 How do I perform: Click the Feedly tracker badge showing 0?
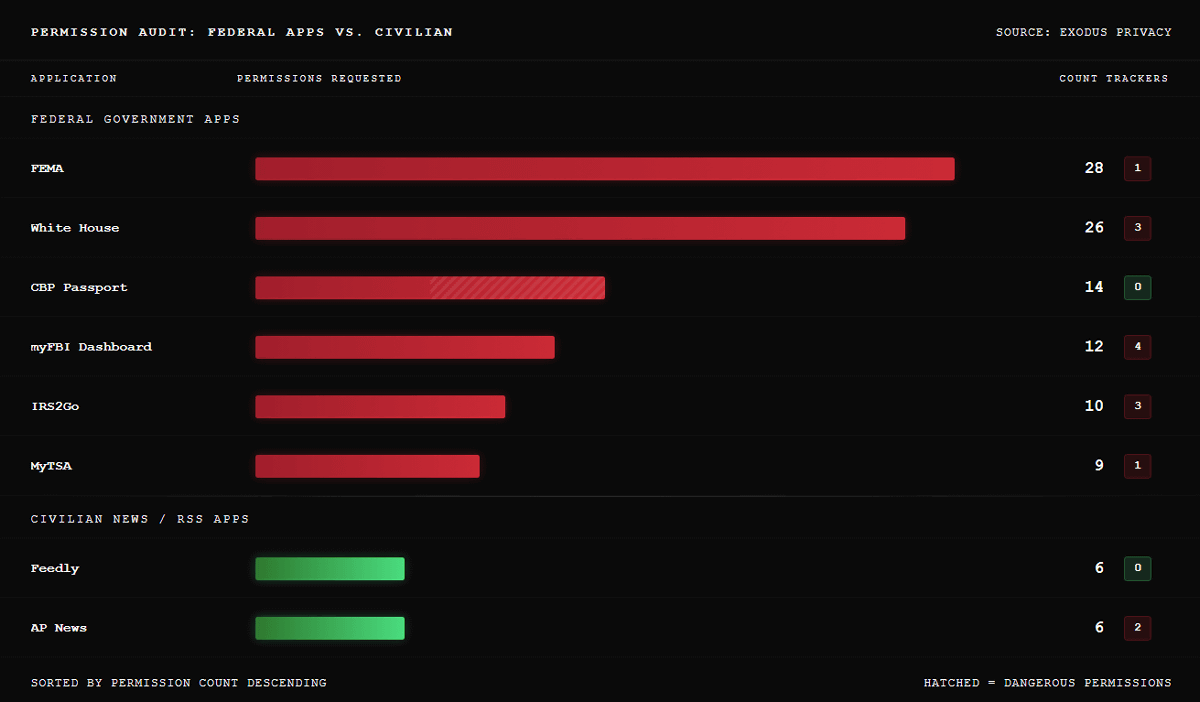[x=1137, y=568]
